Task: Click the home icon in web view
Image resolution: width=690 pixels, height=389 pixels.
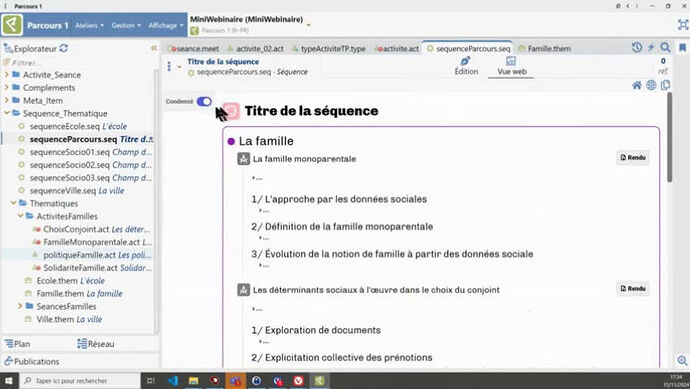Action: tap(637, 85)
